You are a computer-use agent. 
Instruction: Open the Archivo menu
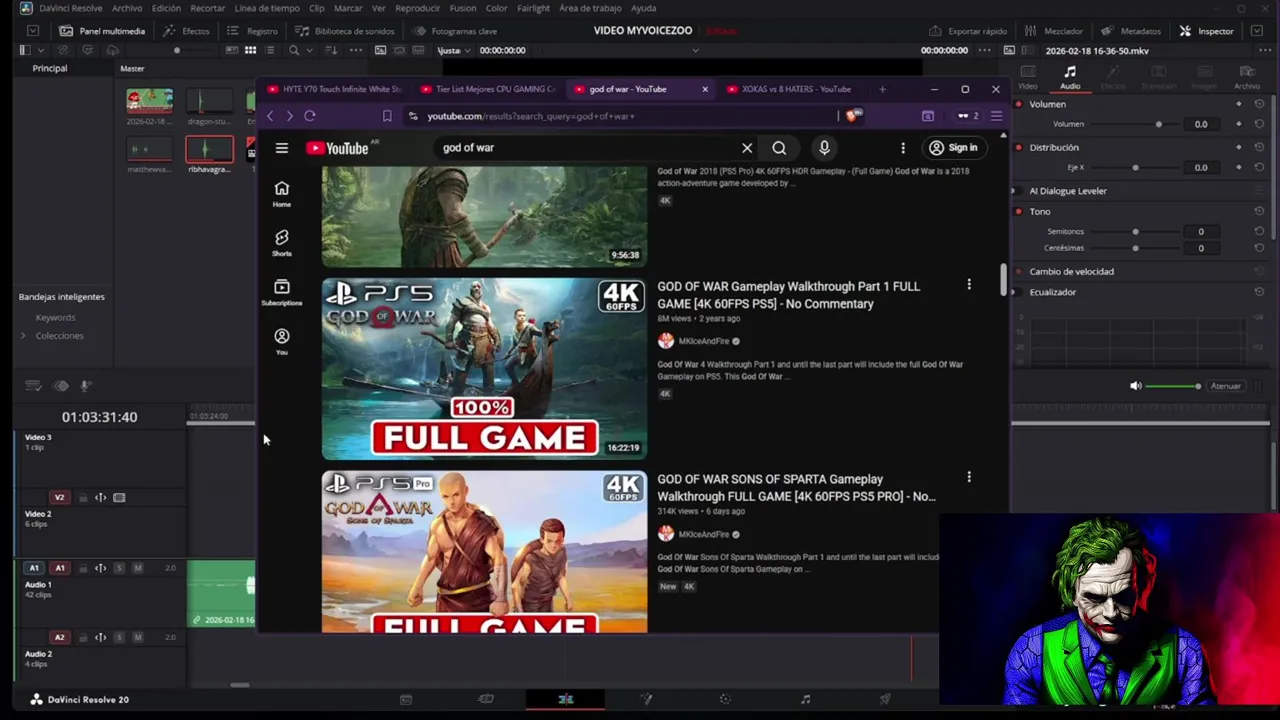click(x=127, y=8)
